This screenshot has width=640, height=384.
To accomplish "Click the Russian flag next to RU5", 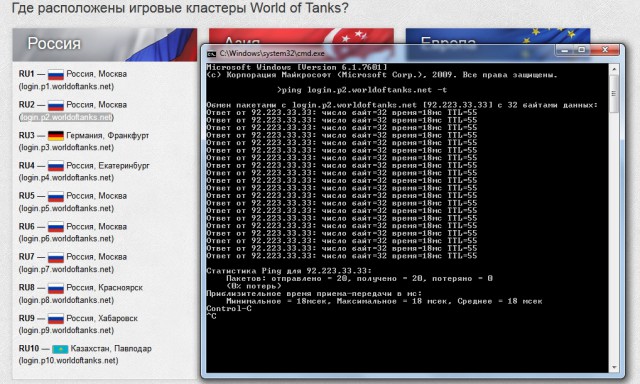I will [x=56, y=196].
